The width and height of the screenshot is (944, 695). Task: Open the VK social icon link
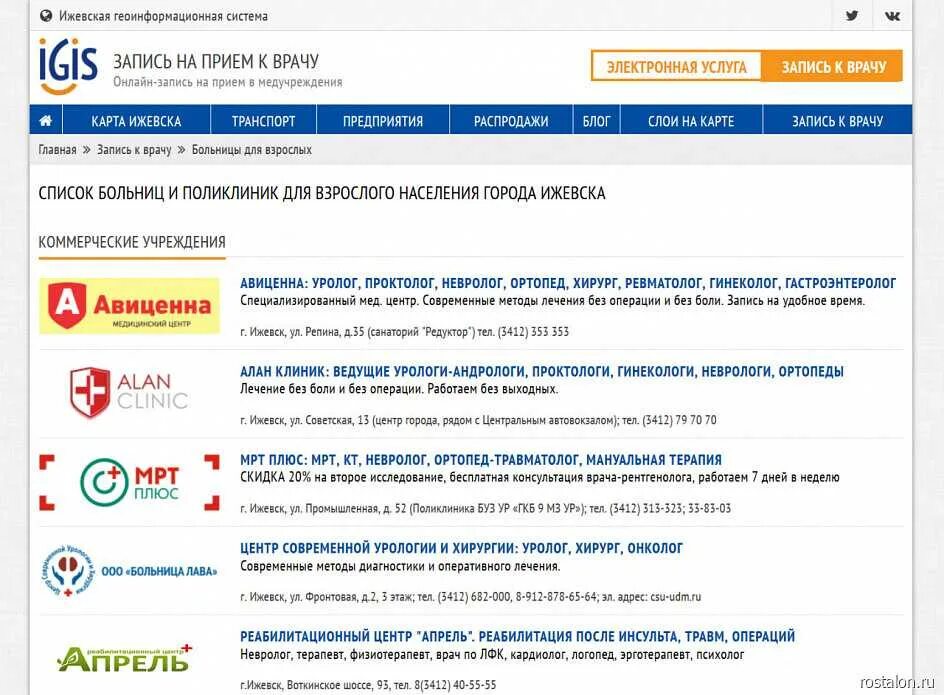(892, 16)
